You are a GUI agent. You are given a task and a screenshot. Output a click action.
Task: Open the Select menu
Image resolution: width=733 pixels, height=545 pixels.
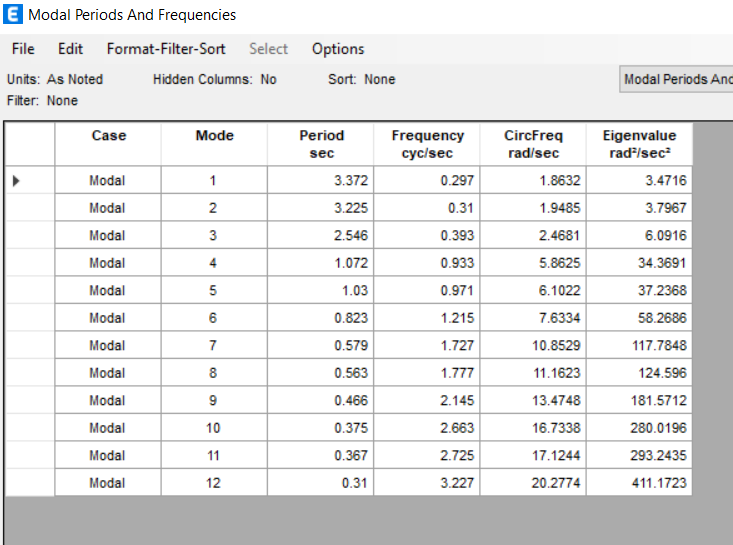268,49
